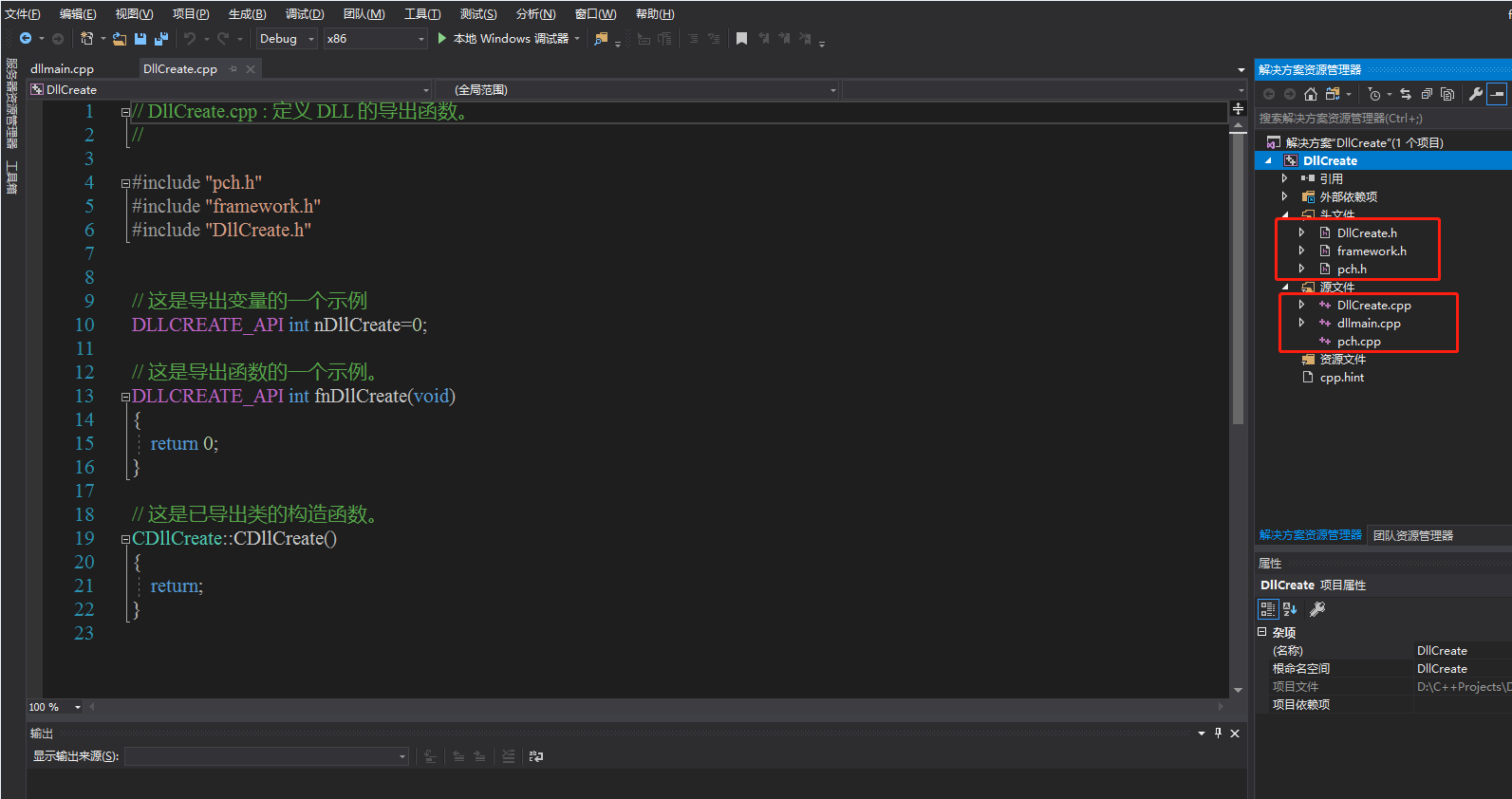Expand the DllCreate.h header node
This screenshot has height=799, width=1512.
point(1302,232)
